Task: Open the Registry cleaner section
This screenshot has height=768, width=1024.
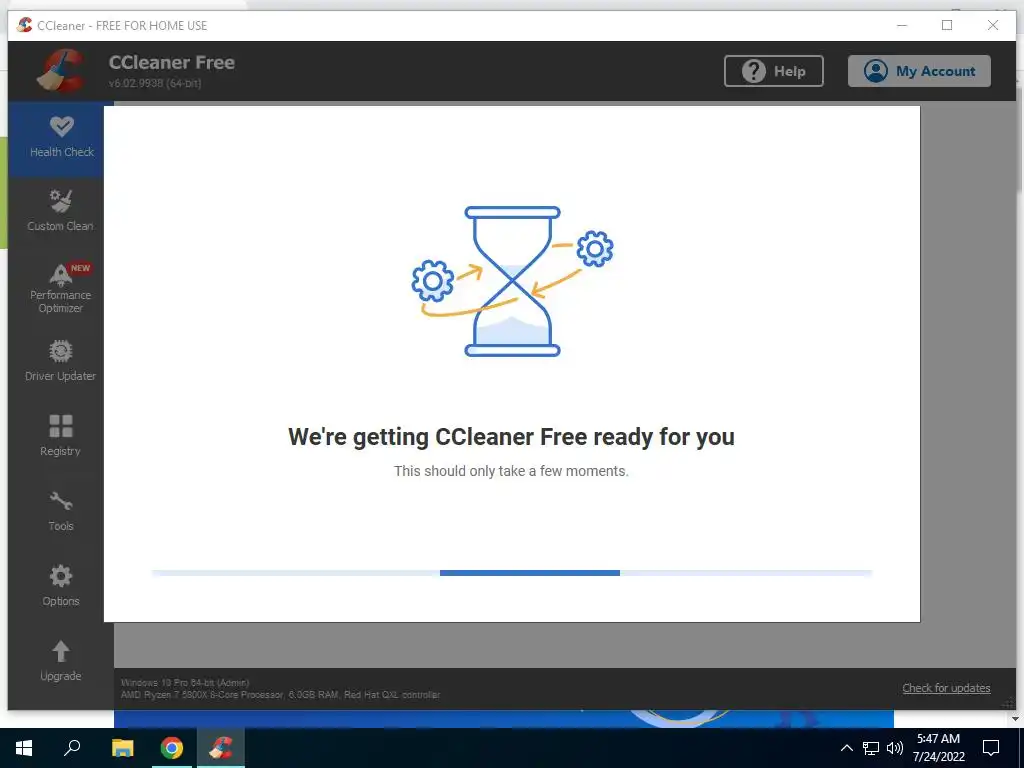Action: point(60,436)
